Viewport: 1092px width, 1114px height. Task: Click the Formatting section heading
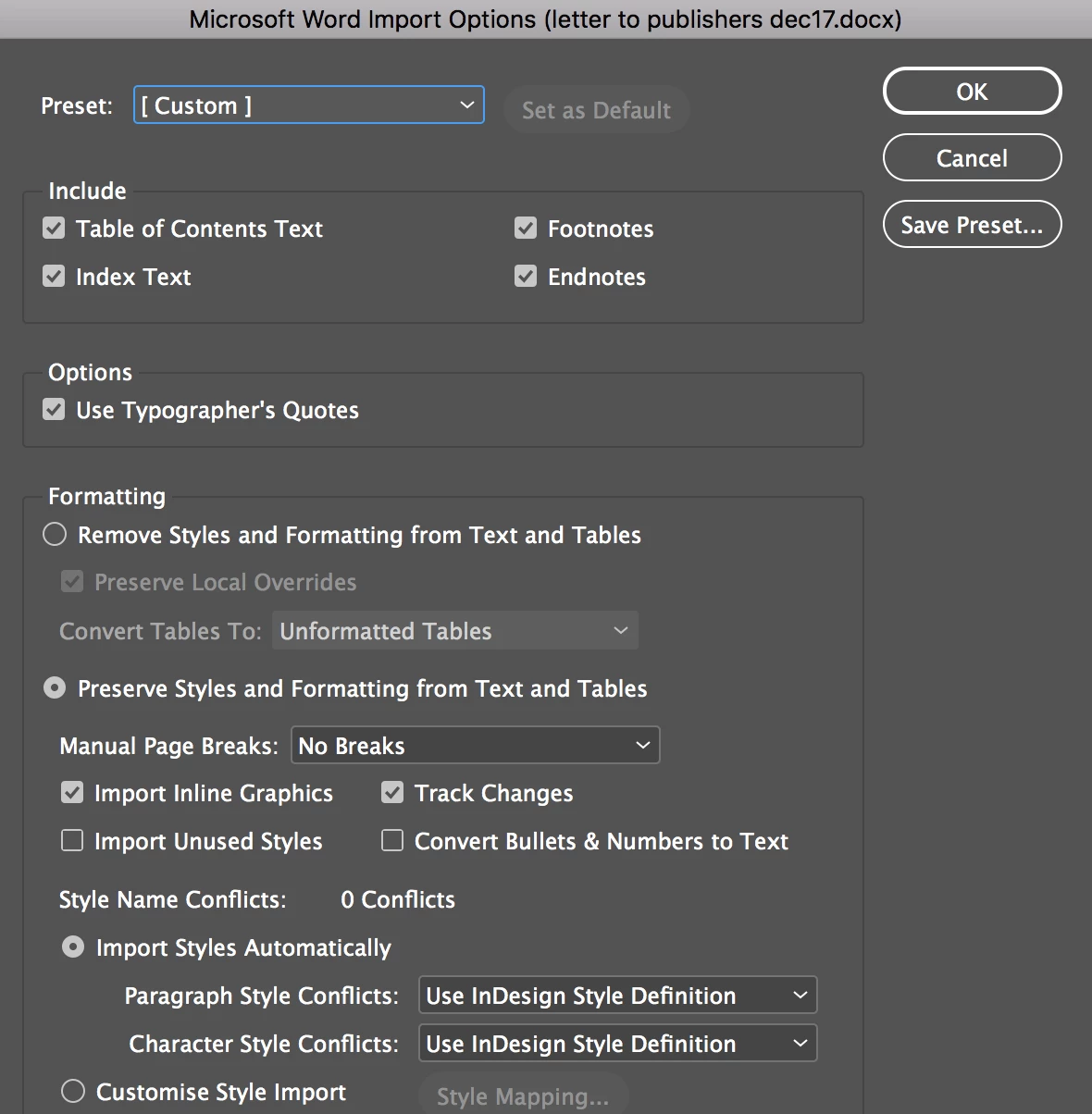click(106, 497)
